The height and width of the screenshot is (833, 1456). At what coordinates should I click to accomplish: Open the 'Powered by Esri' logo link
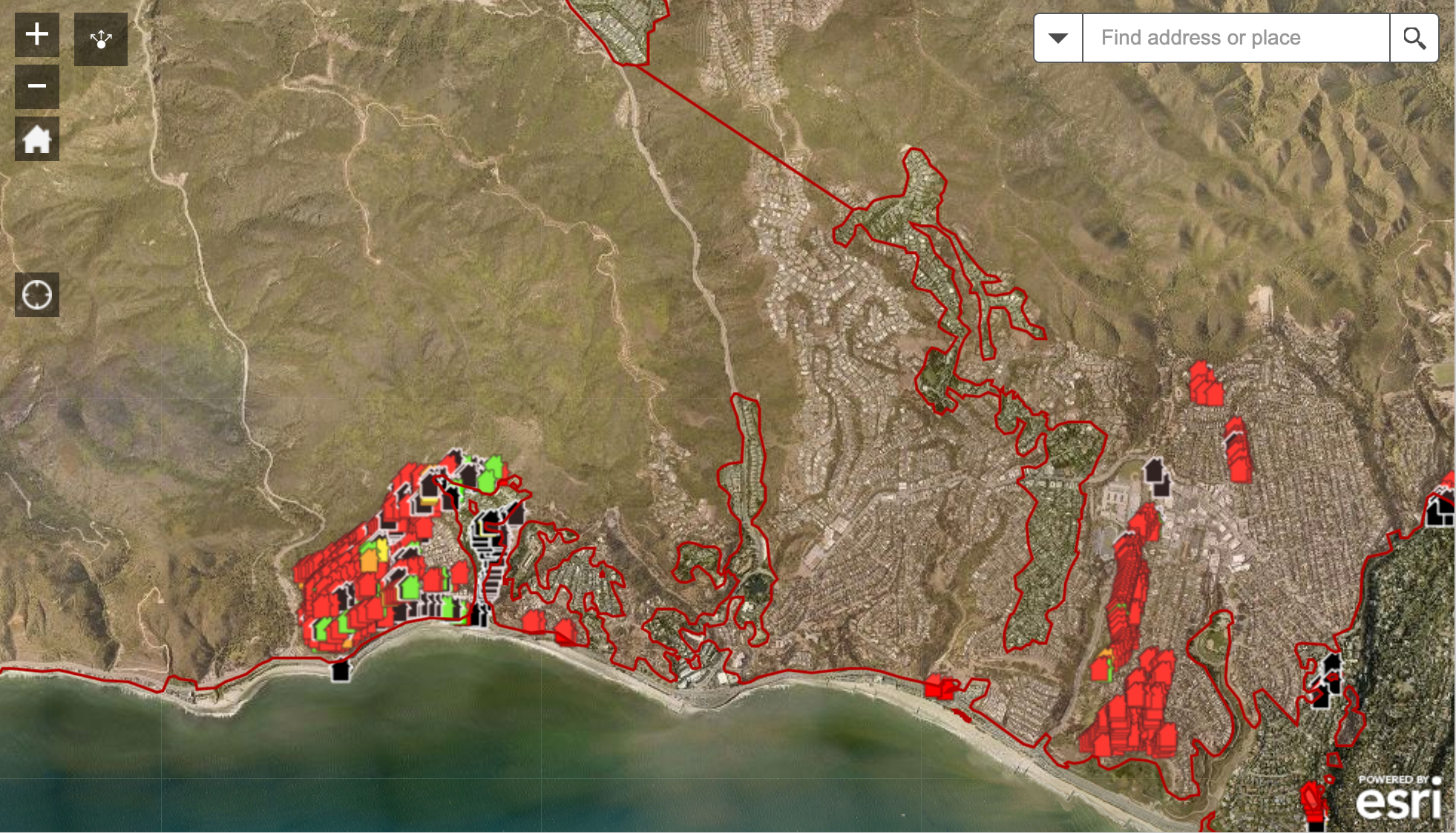(1399, 797)
